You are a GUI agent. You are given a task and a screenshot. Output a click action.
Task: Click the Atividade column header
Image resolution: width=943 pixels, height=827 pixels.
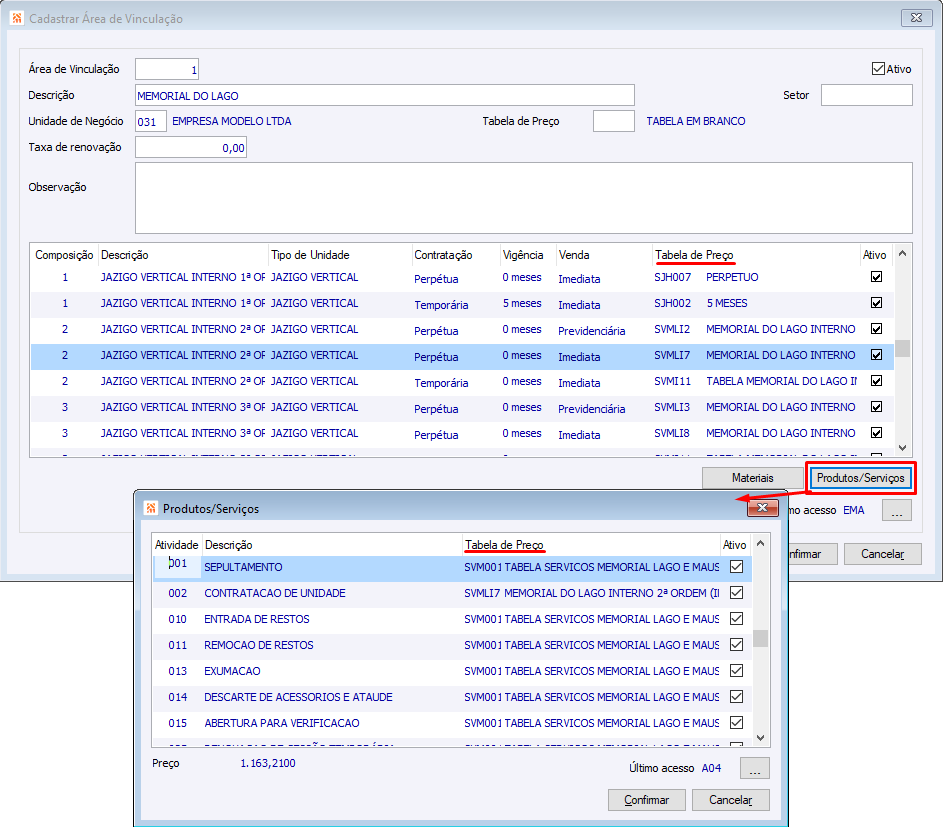[176, 545]
